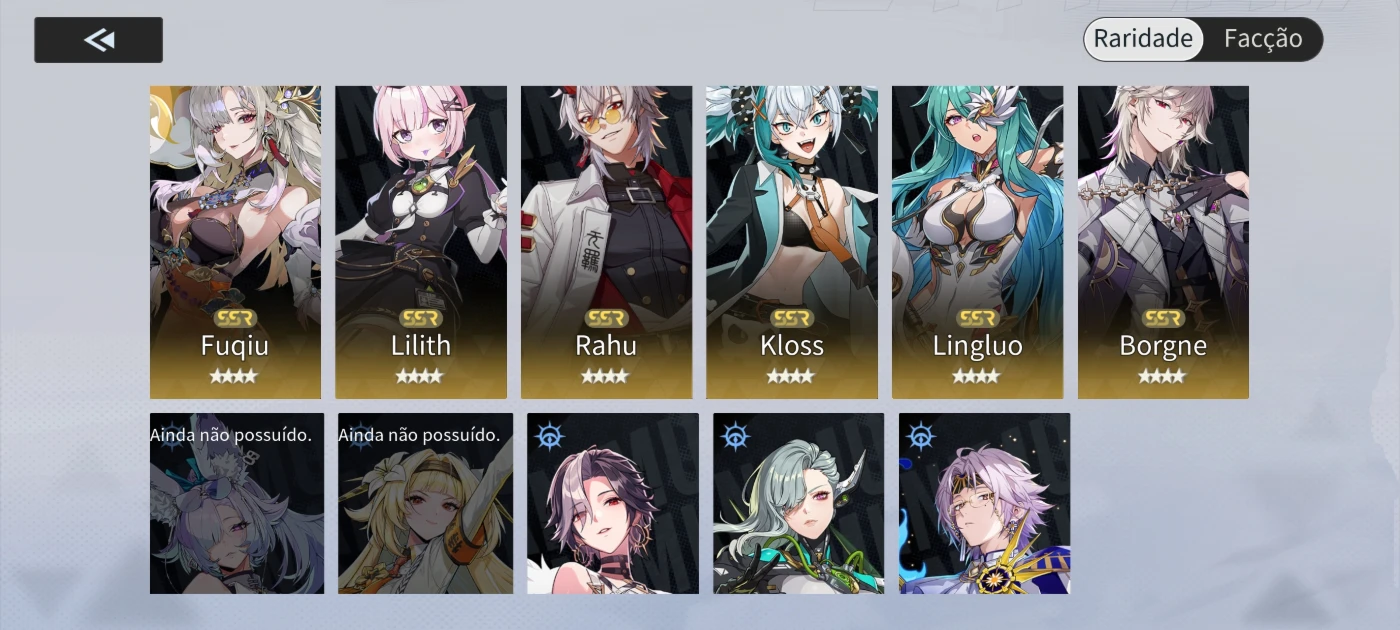Open Lingluo's character card
The height and width of the screenshot is (630, 1400).
(x=977, y=242)
